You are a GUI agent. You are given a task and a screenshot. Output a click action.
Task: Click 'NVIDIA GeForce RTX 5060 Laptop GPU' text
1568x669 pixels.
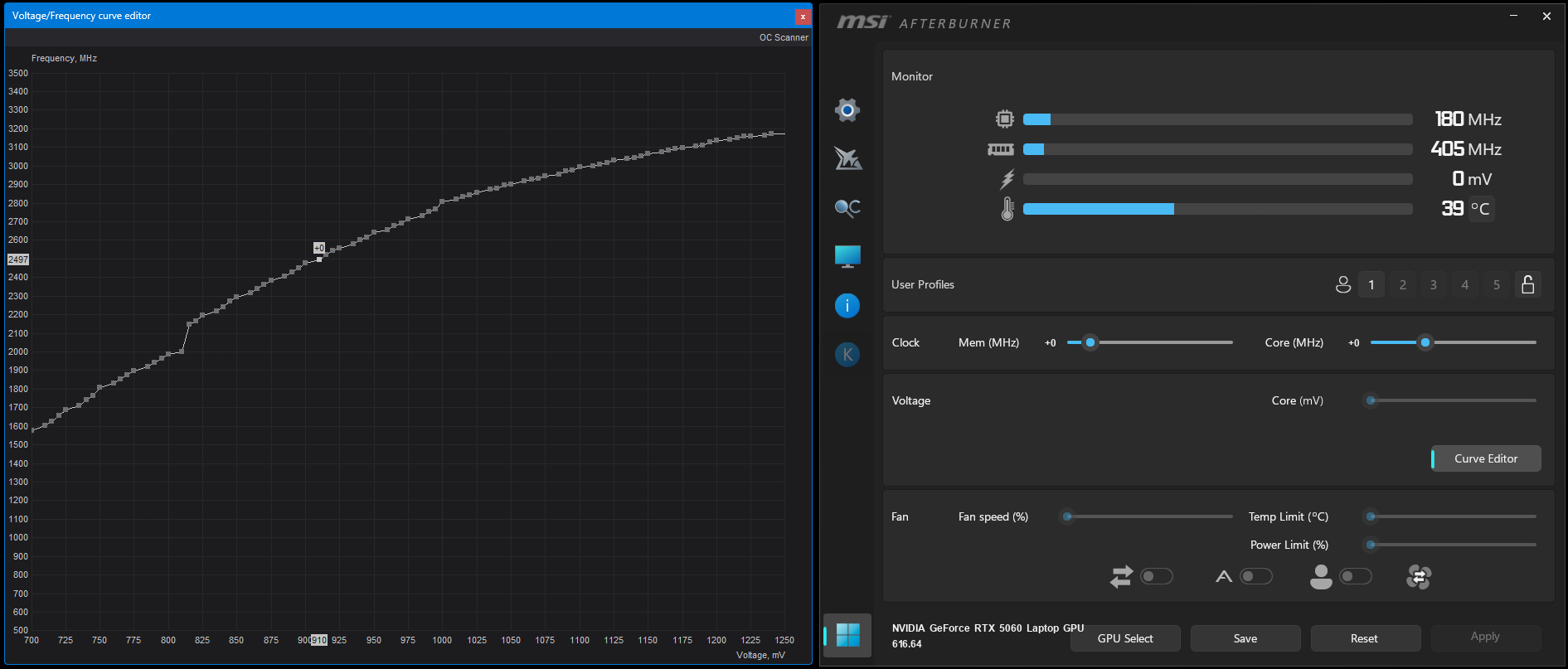(x=988, y=628)
